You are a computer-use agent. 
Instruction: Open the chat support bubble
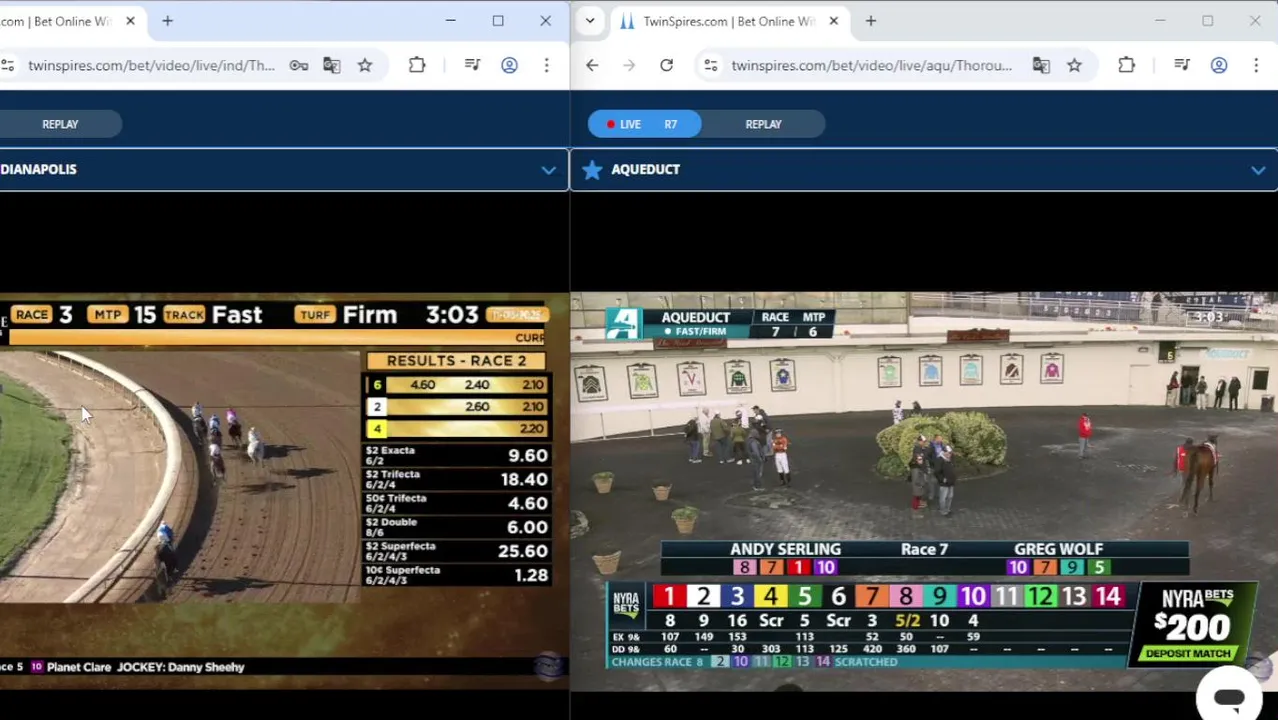[1229, 696]
